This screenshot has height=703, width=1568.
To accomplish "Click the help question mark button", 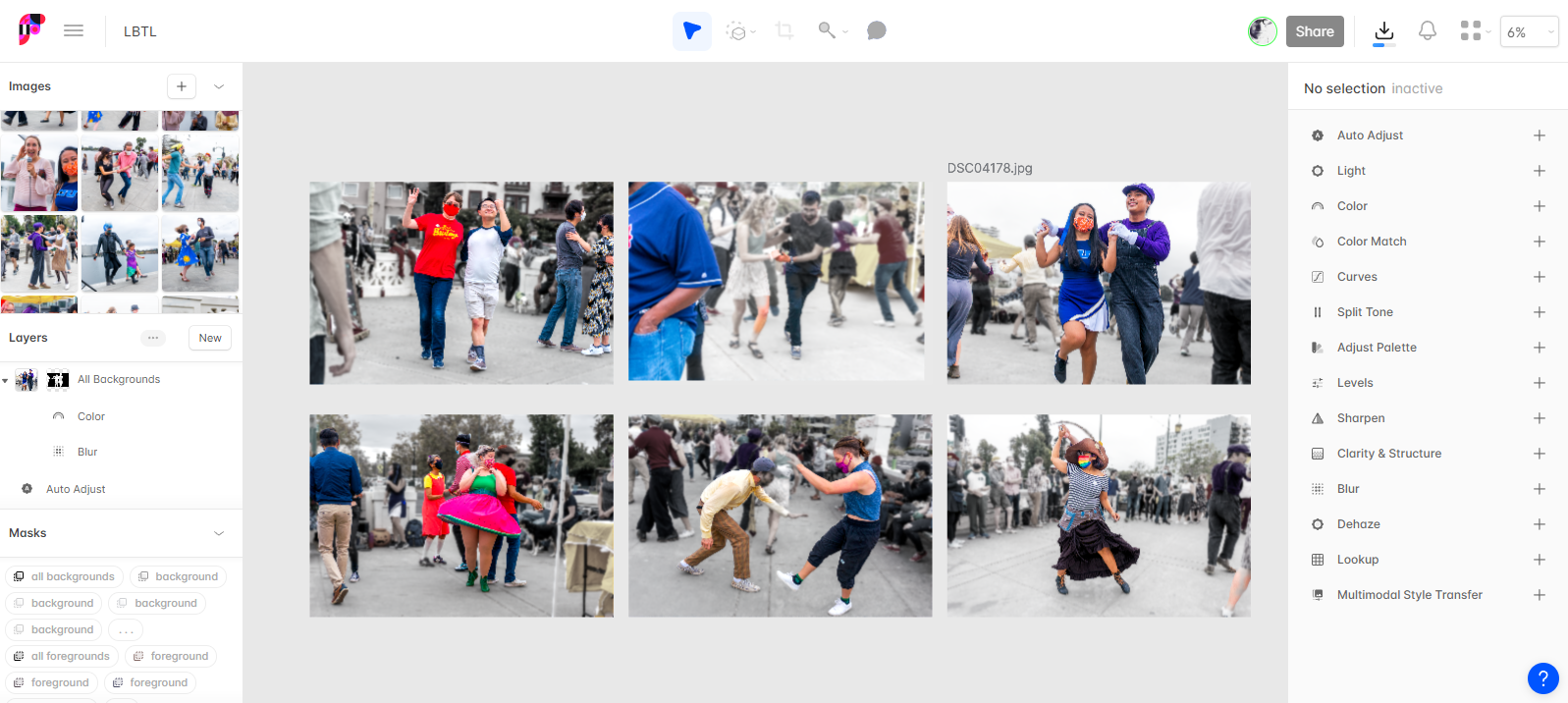I will tap(1542, 677).
